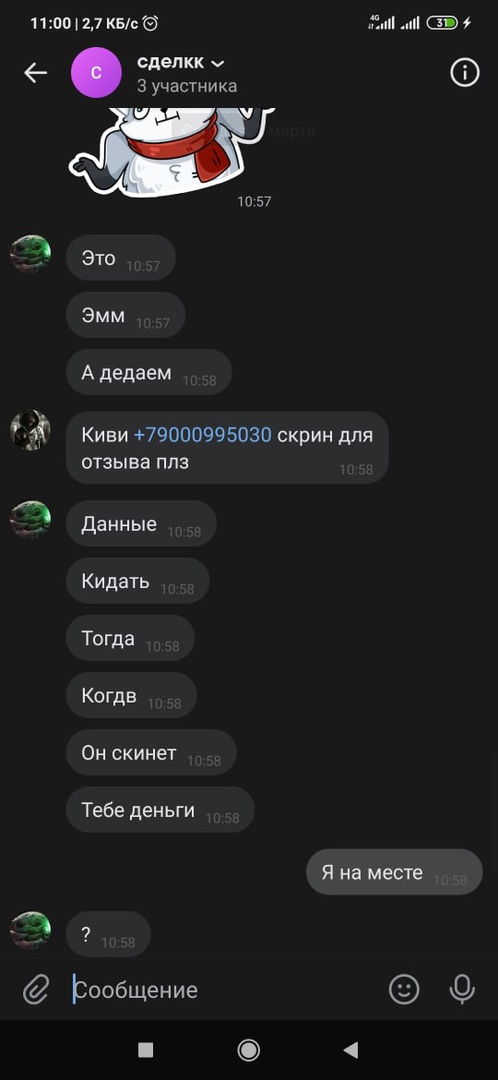Screen dimensions: 498x1080
Task: Tap green avatar next to Это message
Action: (30, 253)
